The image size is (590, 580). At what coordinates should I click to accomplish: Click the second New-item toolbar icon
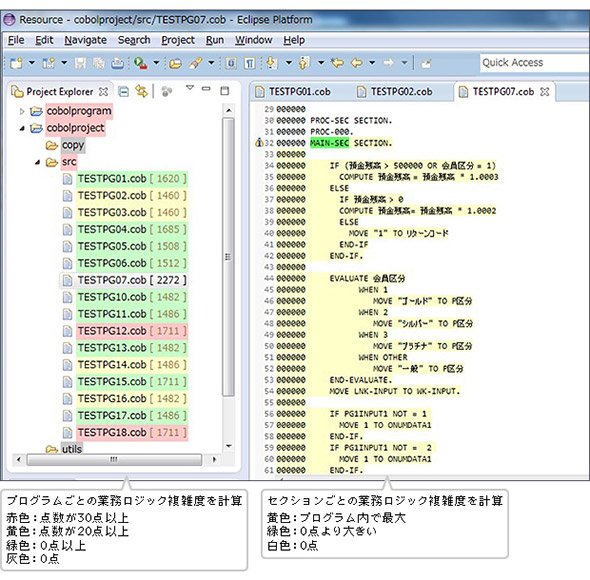coord(49,63)
